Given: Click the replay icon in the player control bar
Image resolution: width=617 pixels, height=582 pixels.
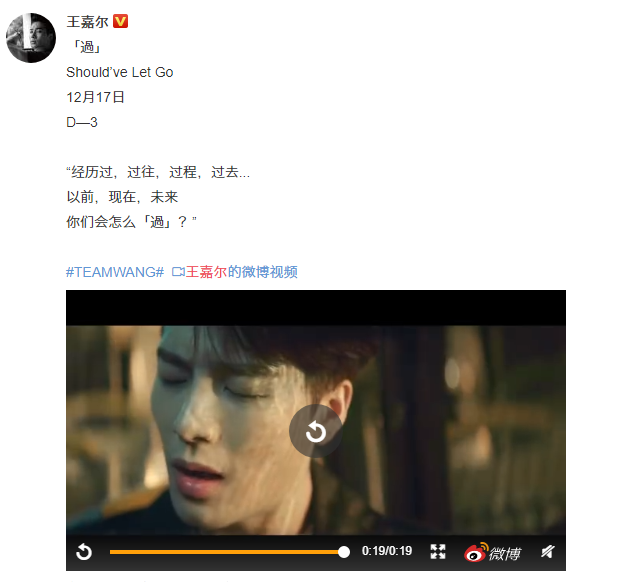Looking at the screenshot, I should point(84,552).
